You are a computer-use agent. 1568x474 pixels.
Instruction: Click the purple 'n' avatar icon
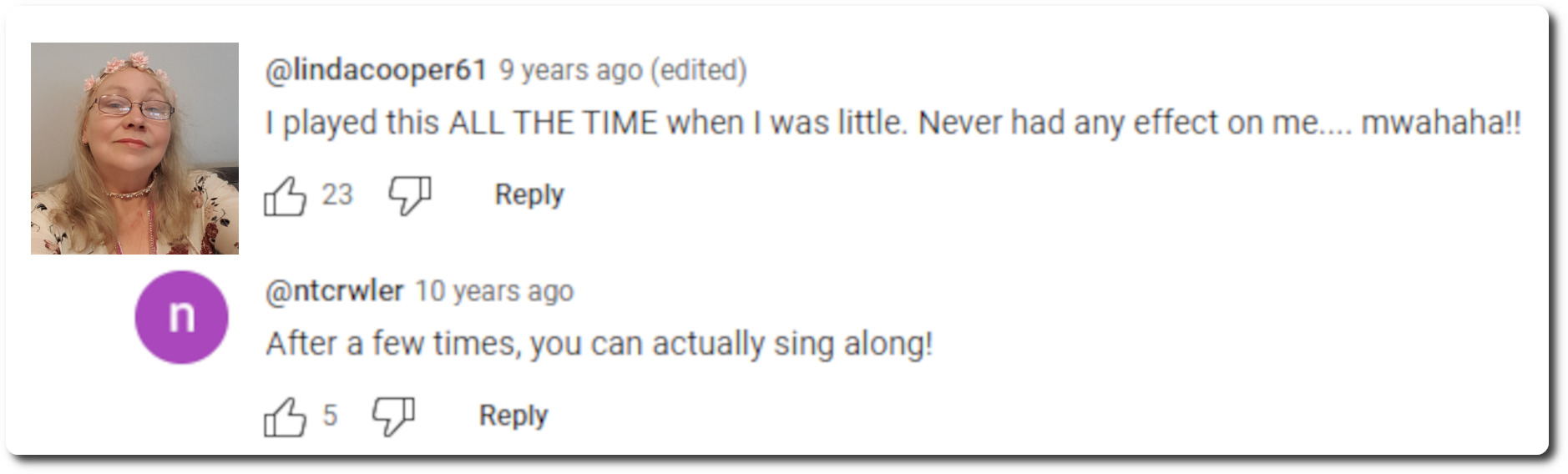pos(181,317)
